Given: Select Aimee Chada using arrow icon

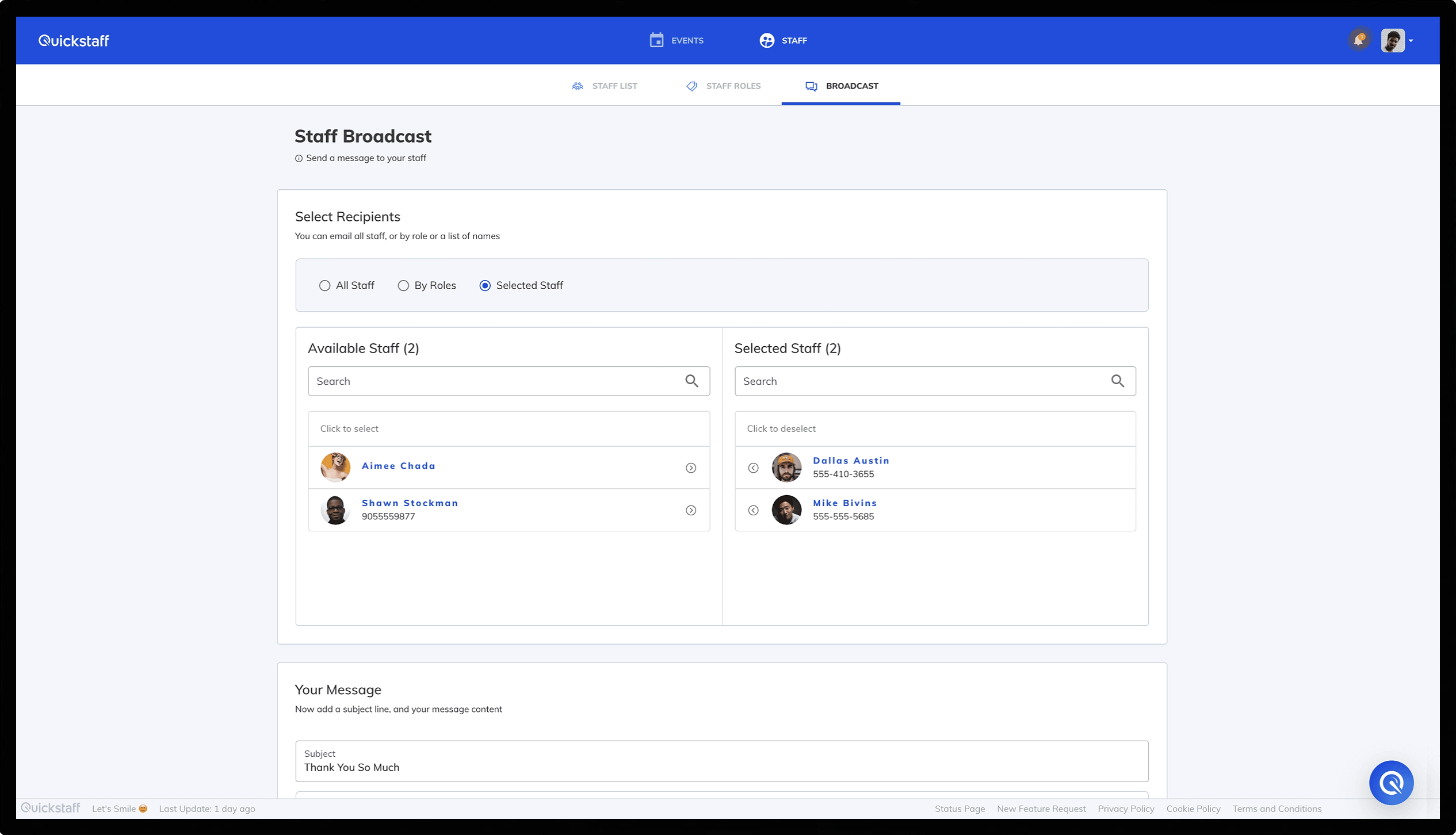Looking at the screenshot, I should pos(691,468).
